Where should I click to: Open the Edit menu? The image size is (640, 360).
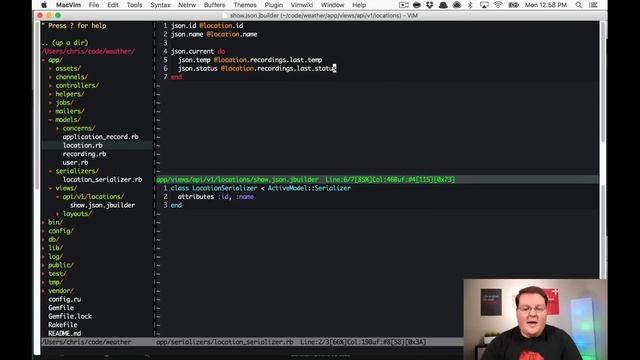(113, 5)
